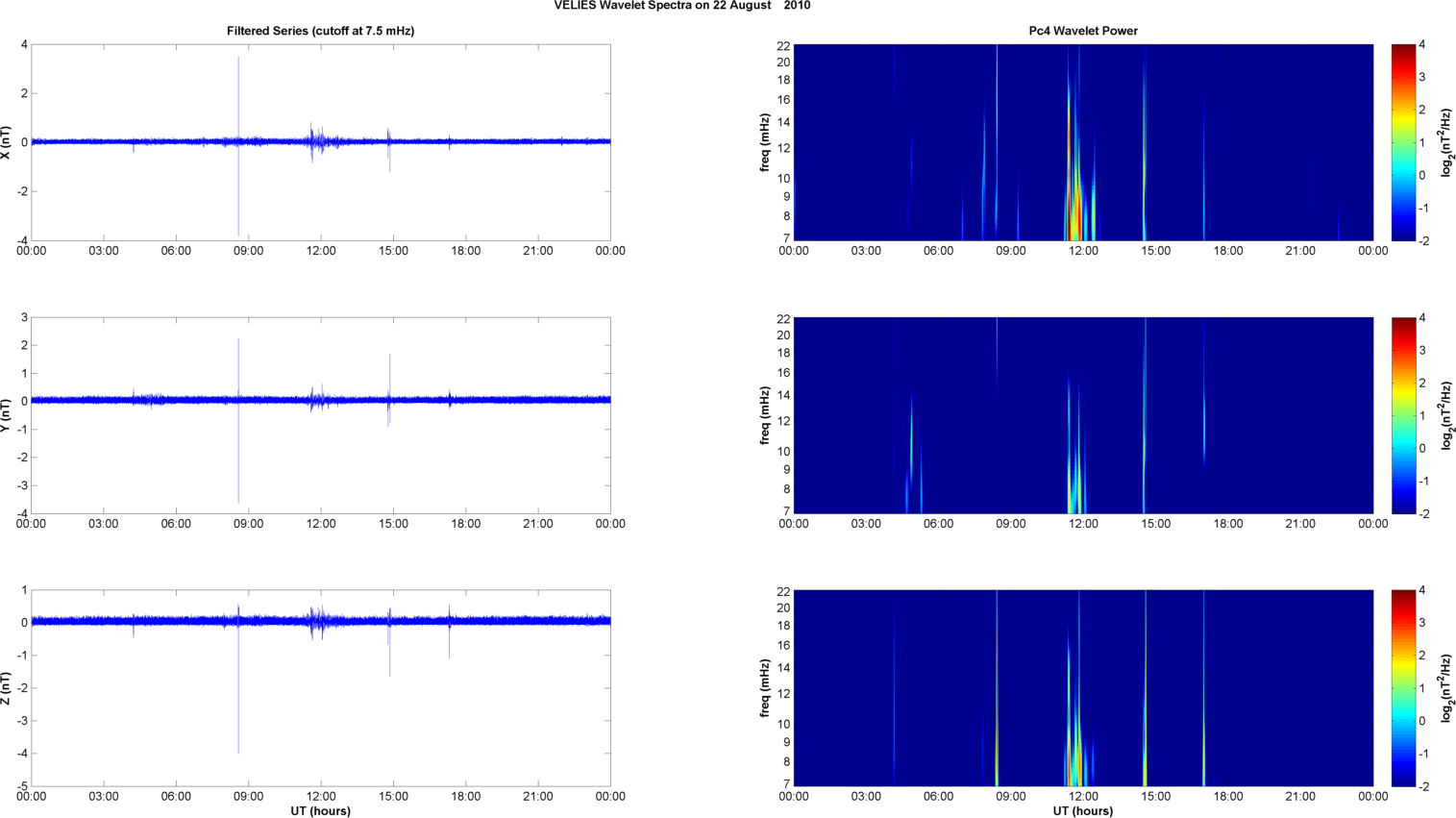Click the X (nT) axis label

click(x=7, y=142)
